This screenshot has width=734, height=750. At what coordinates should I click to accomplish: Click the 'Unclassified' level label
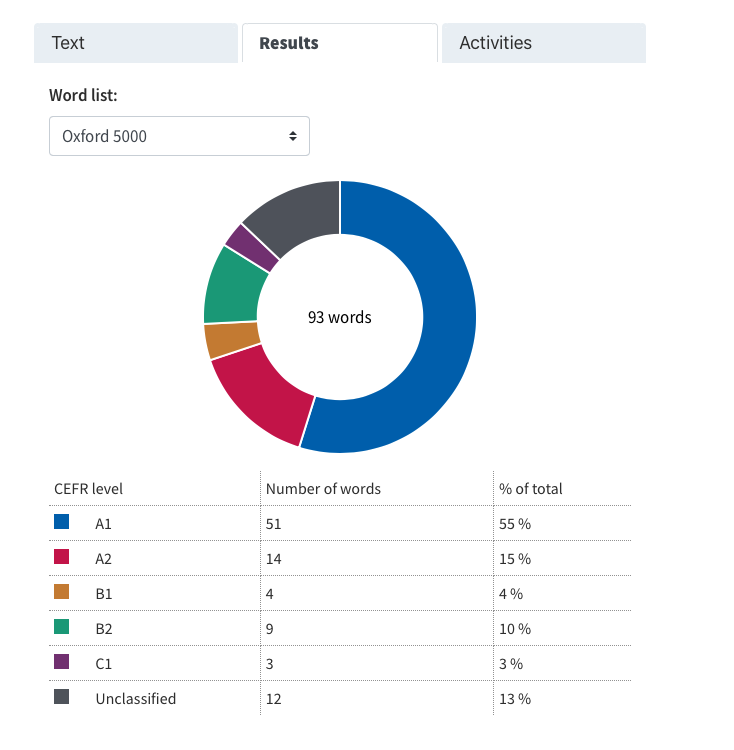[x=136, y=699]
